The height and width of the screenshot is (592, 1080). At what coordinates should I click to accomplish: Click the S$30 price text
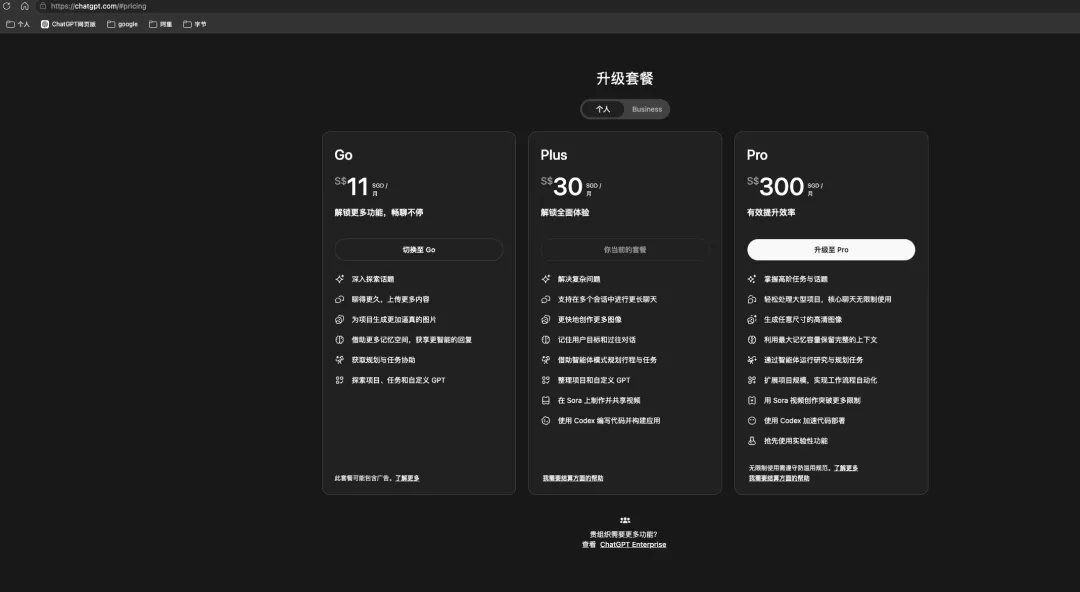point(561,186)
